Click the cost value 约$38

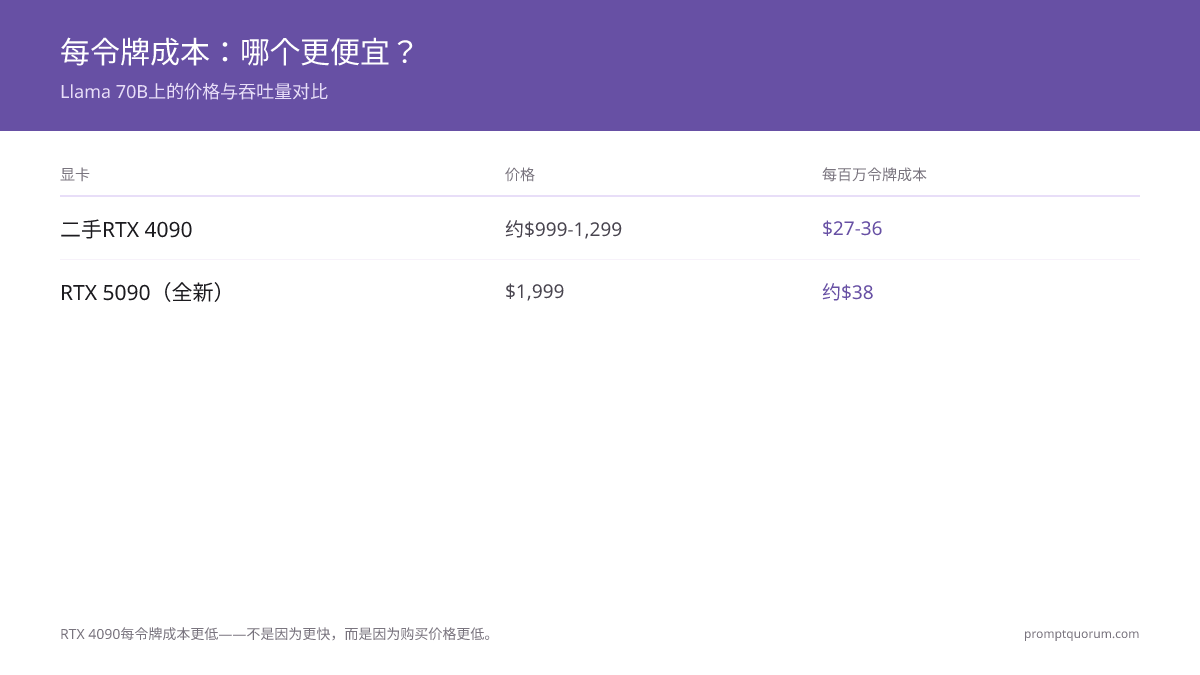pos(848,292)
